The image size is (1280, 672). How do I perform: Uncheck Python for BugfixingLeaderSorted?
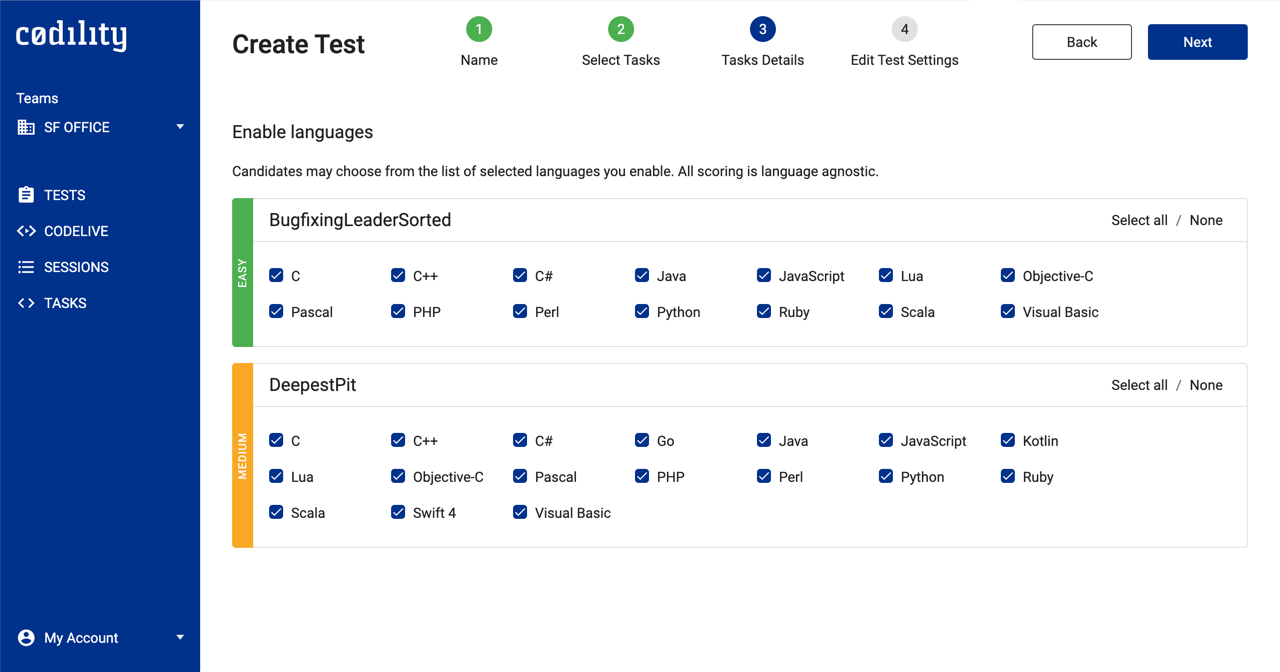642,312
